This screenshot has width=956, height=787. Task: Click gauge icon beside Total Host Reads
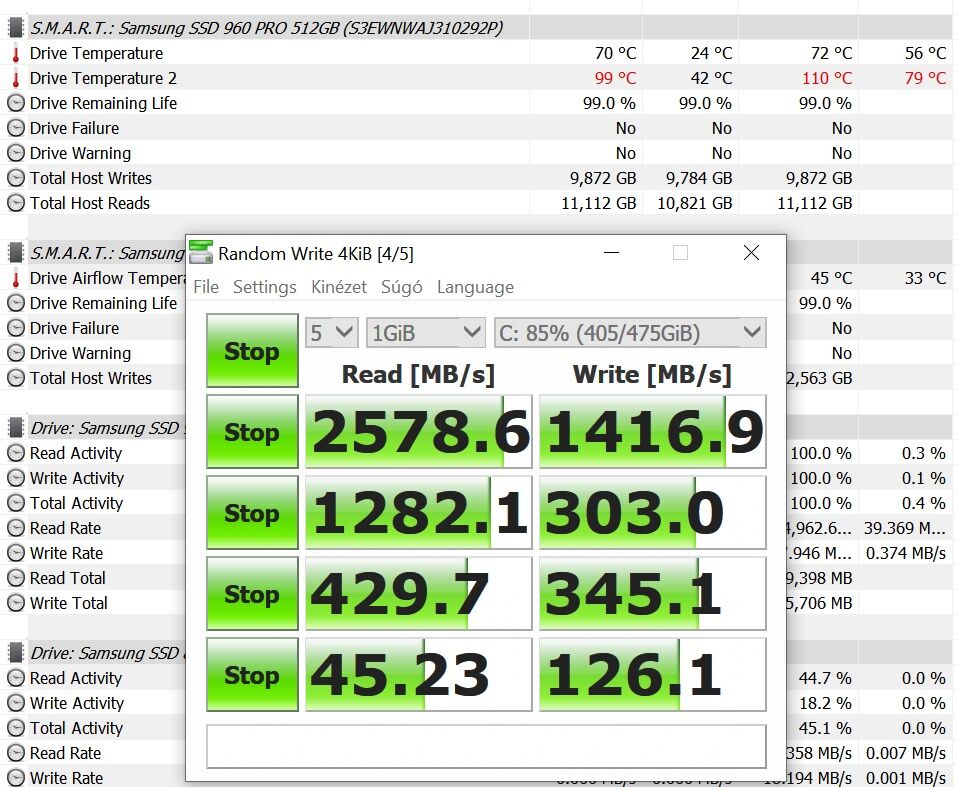pos(16,203)
